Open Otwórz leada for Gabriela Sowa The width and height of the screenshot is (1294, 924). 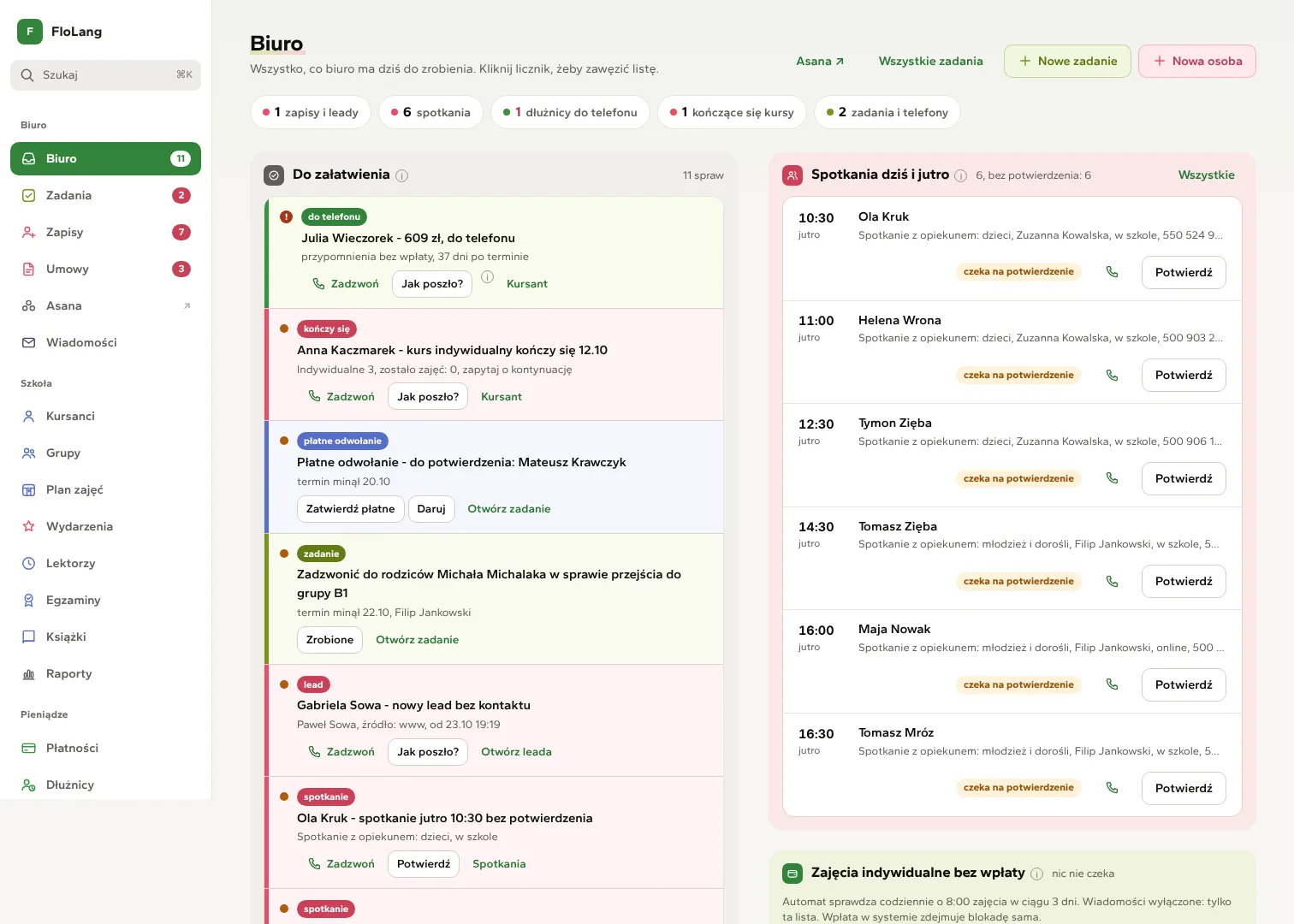516,752
